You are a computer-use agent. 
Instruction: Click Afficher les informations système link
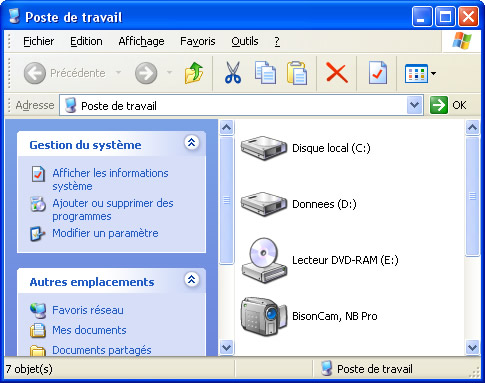point(110,179)
